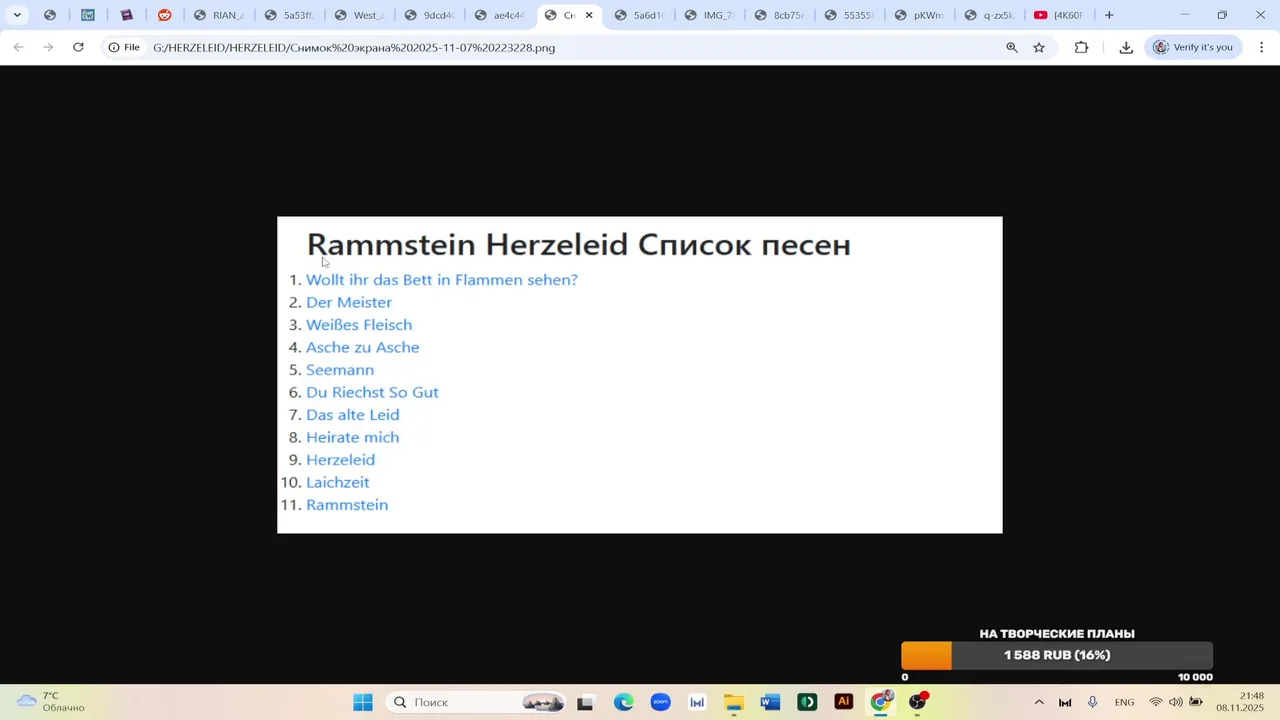Image resolution: width=1280 pixels, height=720 pixels.
Task: Click the 'Seemann' song title
Action: click(x=340, y=370)
